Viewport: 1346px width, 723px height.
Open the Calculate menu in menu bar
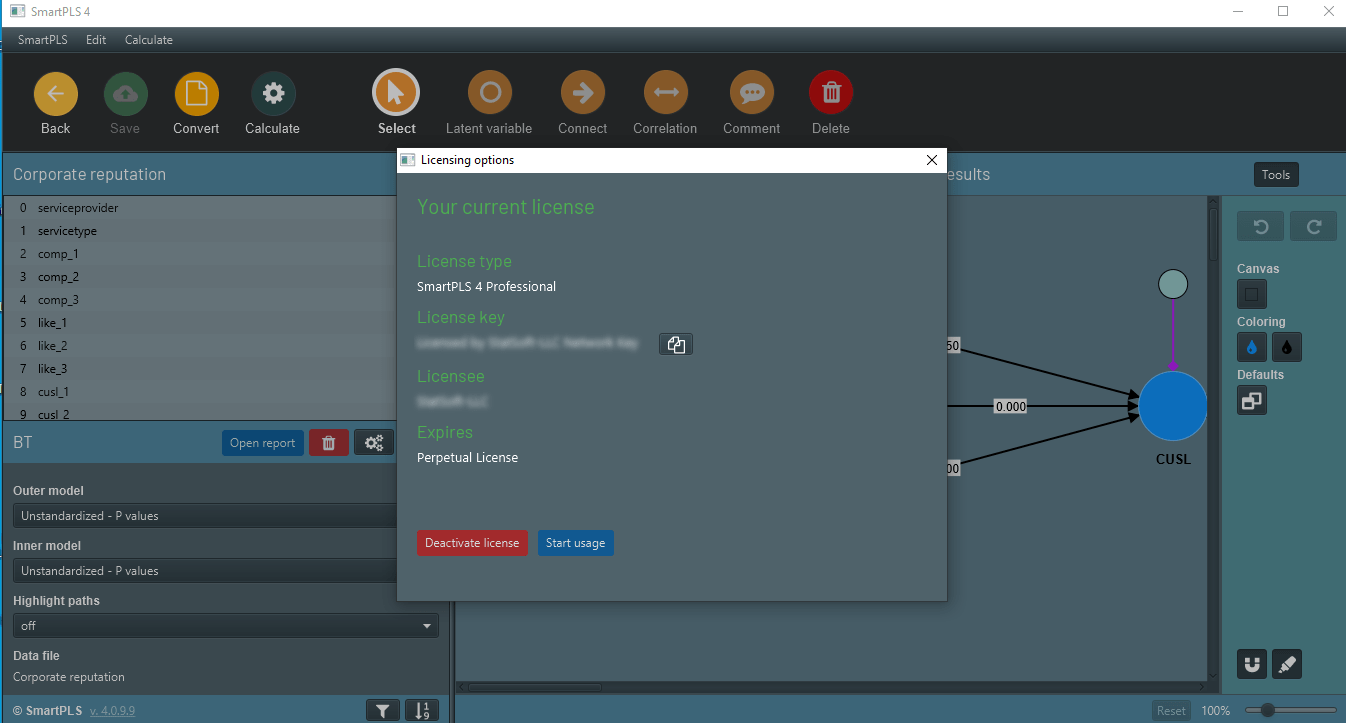[x=149, y=40]
